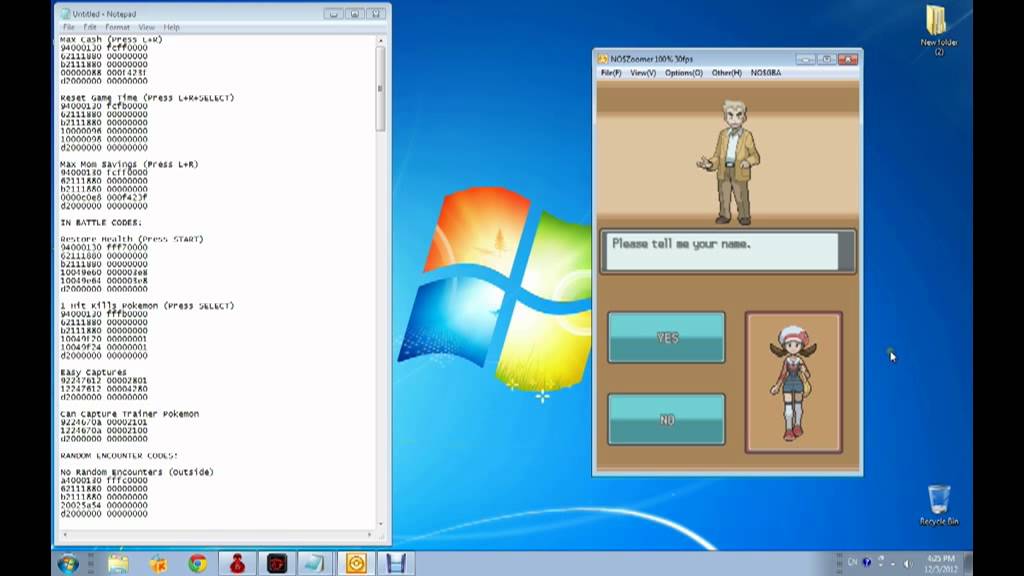Viewport: 1024px width, 576px height.
Task: Choose YES in the game
Action: tap(666, 337)
